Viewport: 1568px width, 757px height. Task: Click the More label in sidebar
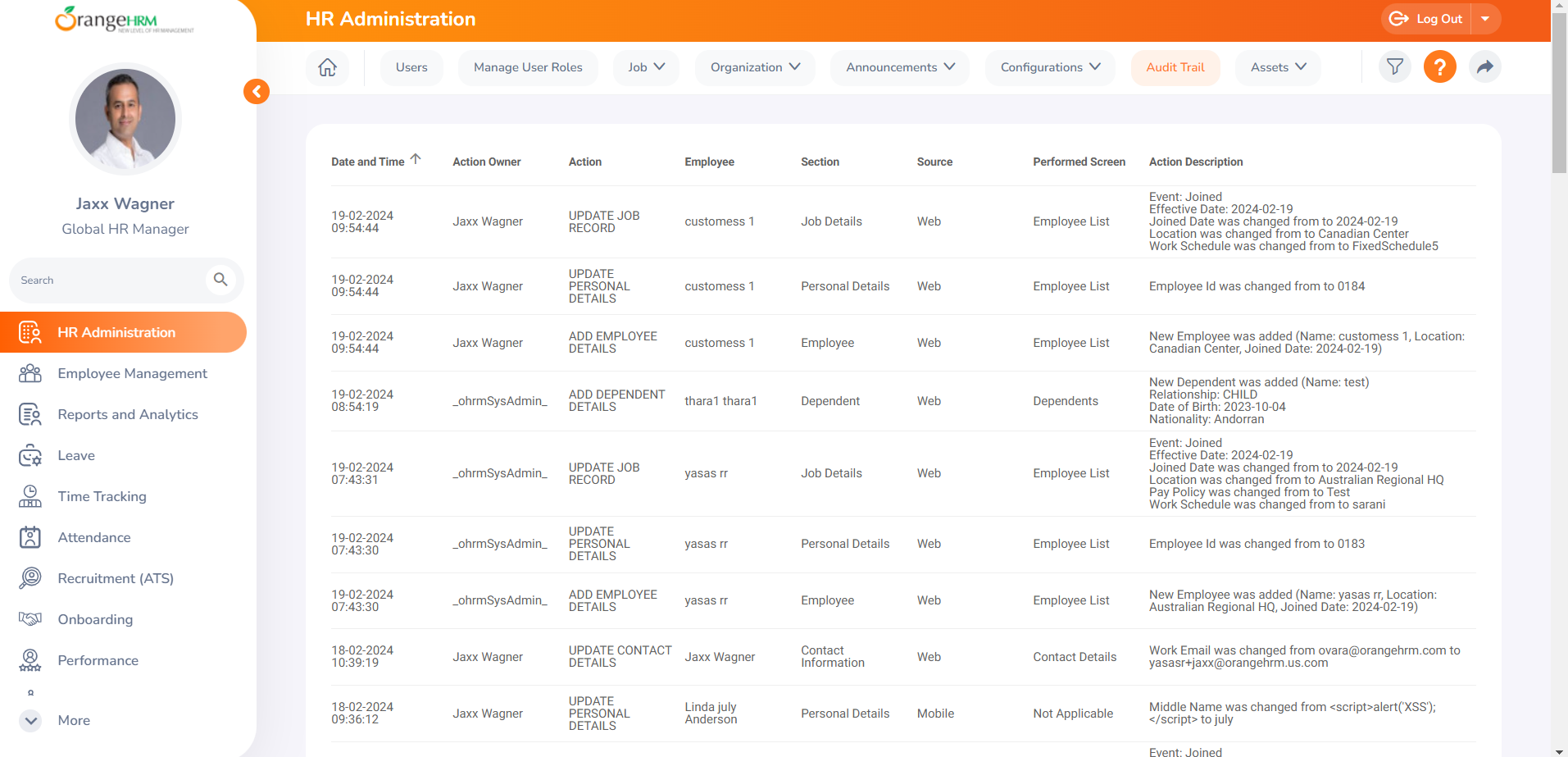tap(74, 720)
